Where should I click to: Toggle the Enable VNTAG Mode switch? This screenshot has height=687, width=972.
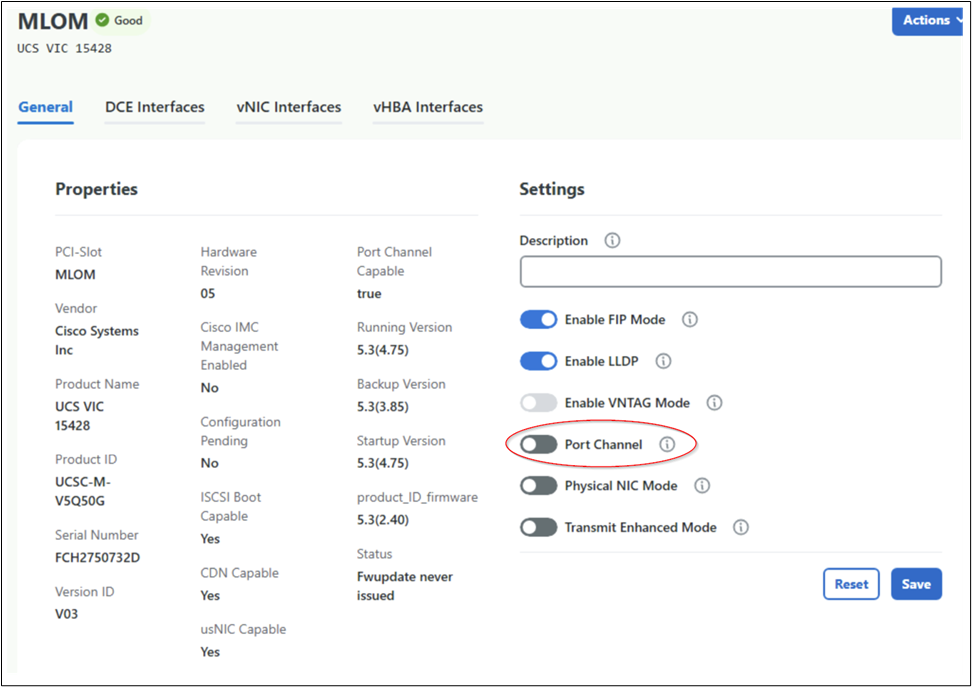(x=538, y=403)
